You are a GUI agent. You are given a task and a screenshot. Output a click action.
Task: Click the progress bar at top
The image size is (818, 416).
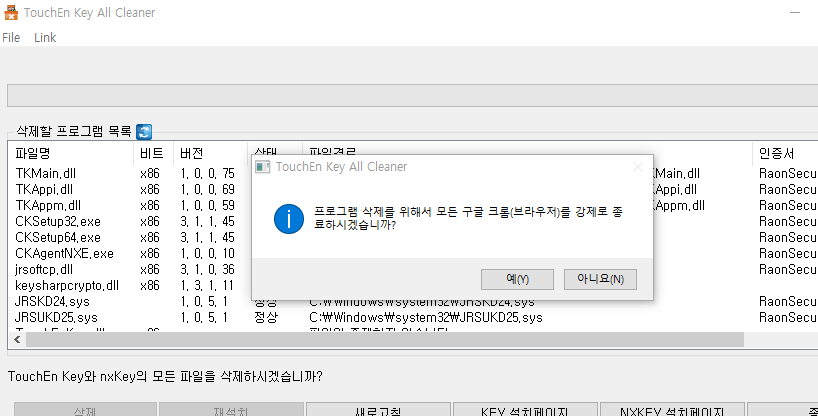412,96
